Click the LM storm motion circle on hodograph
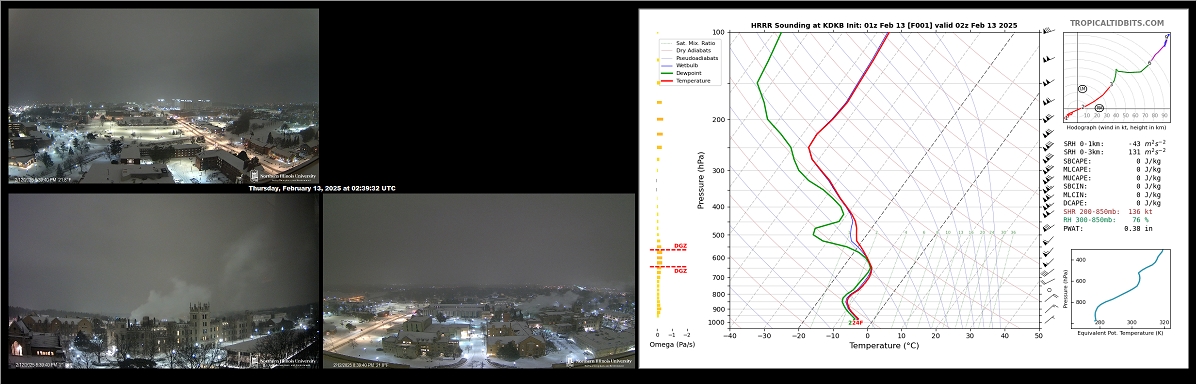The image size is (1197, 385). [x=1082, y=89]
